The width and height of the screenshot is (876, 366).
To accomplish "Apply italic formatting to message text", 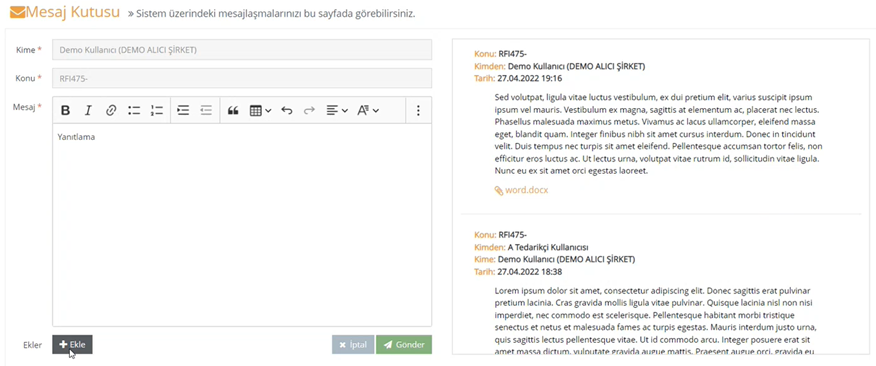I will [x=88, y=111].
